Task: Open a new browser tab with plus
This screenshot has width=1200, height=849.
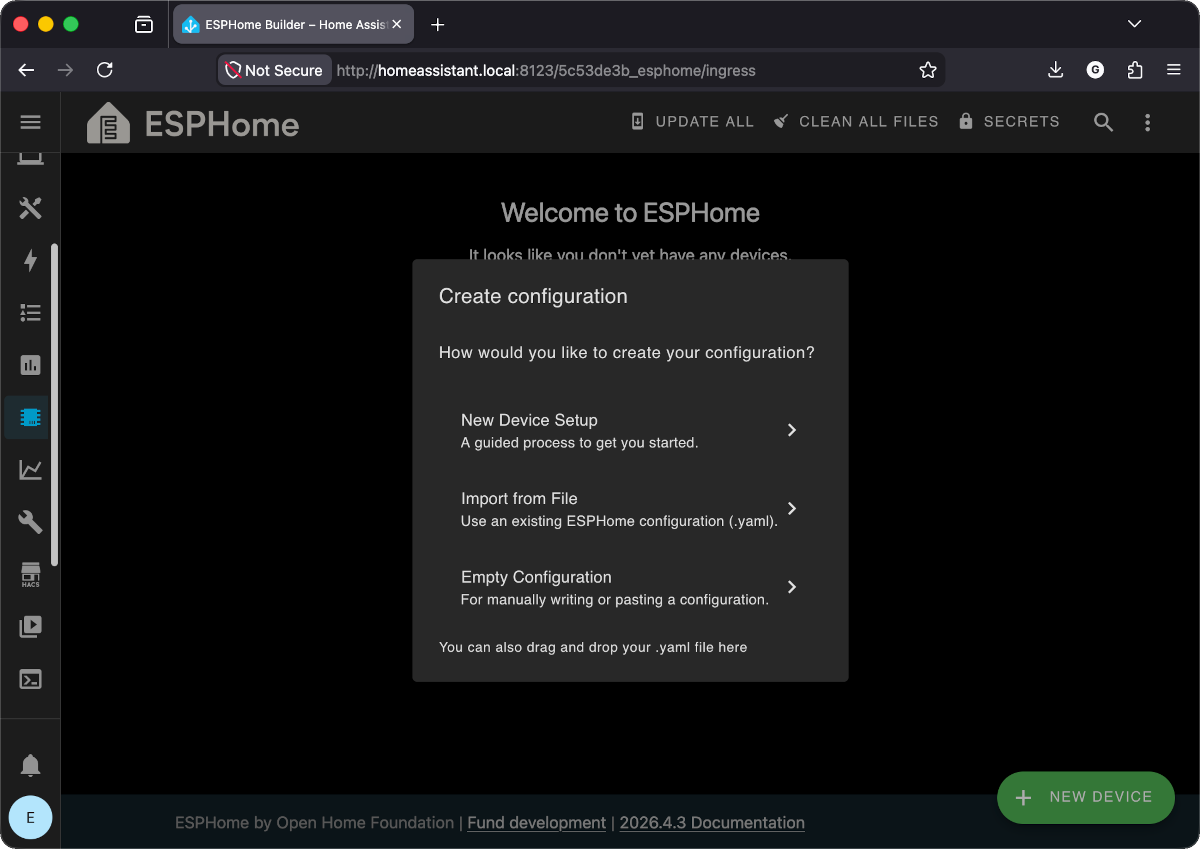Action: tap(437, 25)
